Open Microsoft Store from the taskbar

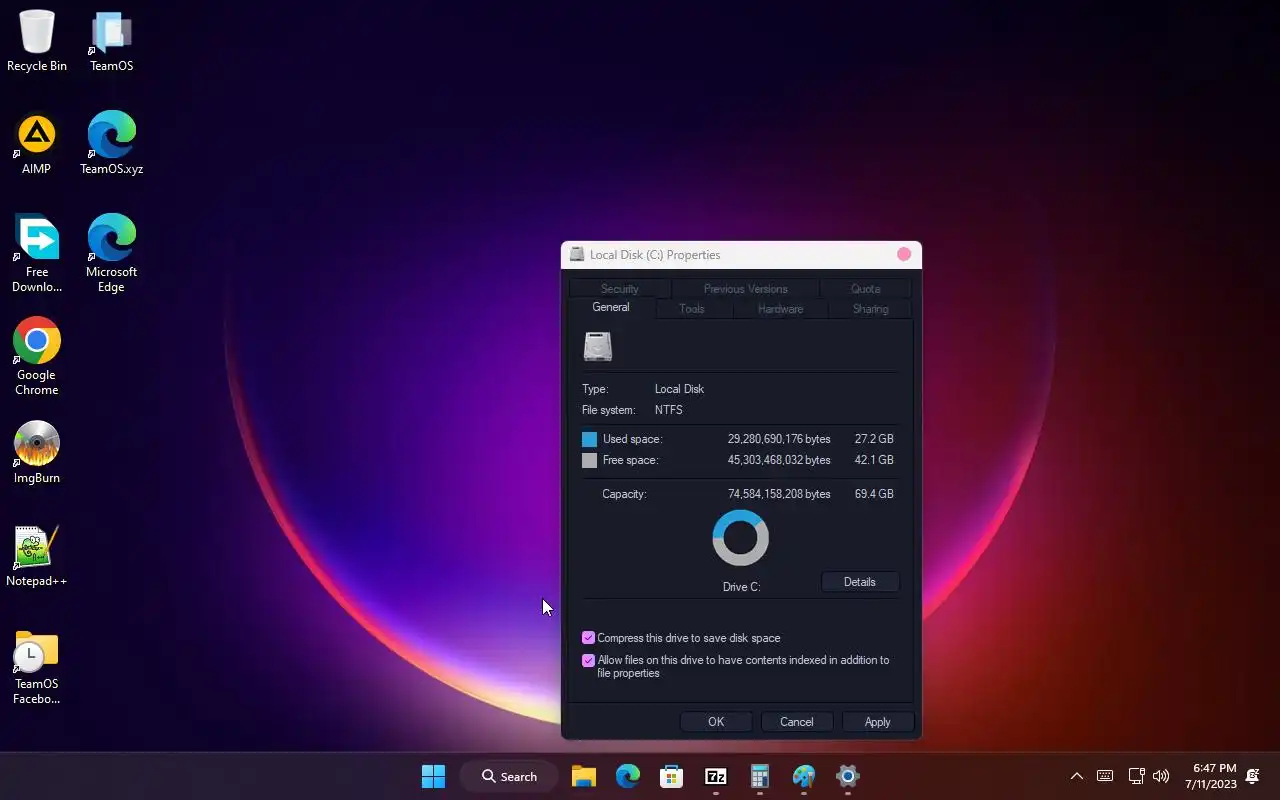pyautogui.click(x=672, y=776)
